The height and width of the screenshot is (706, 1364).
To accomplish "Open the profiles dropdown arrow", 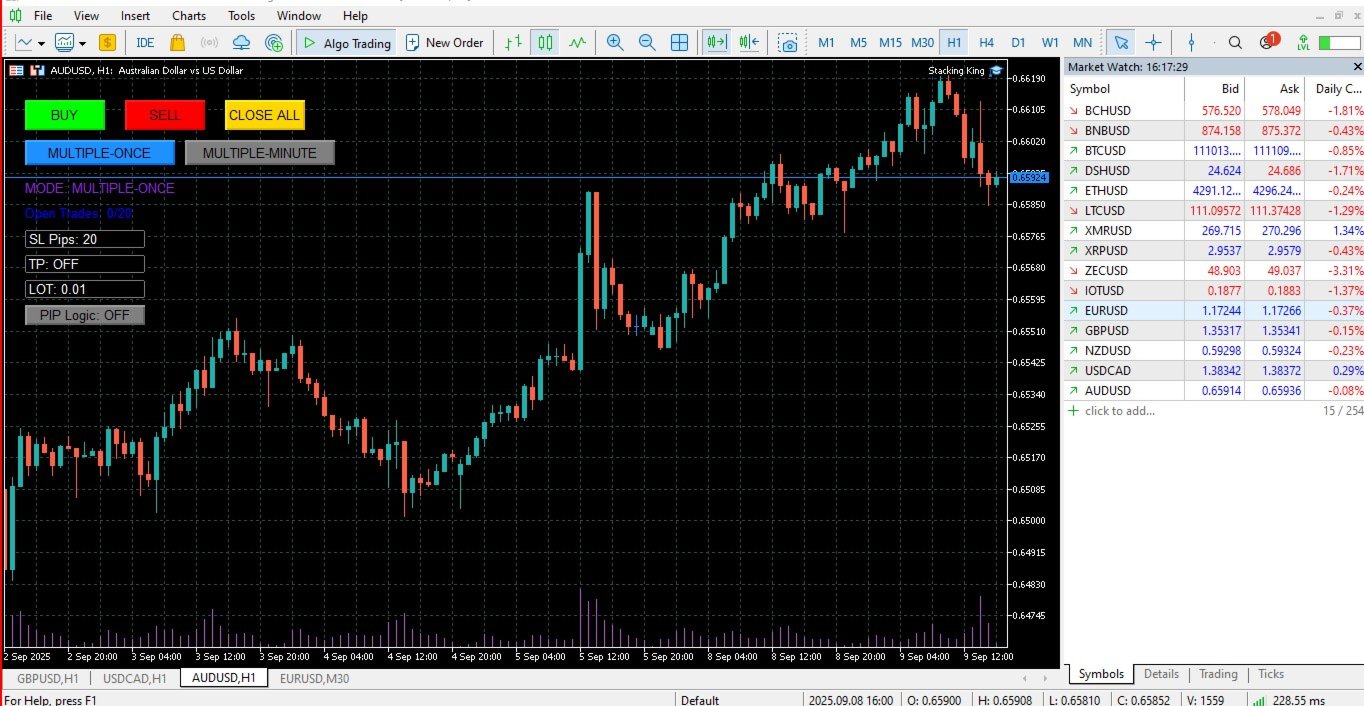I will tap(82, 43).
